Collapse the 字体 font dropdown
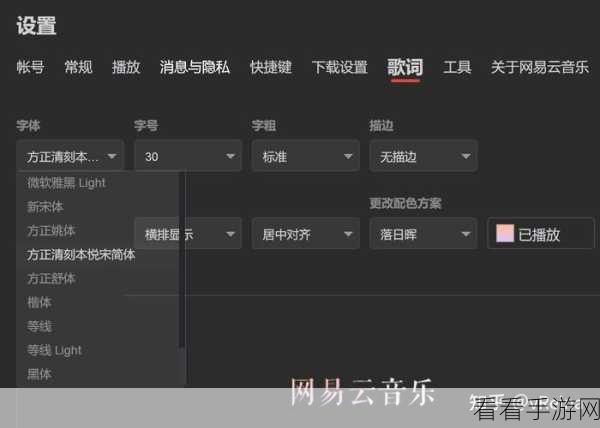600x428 pixels. click(x=70, y=156)
